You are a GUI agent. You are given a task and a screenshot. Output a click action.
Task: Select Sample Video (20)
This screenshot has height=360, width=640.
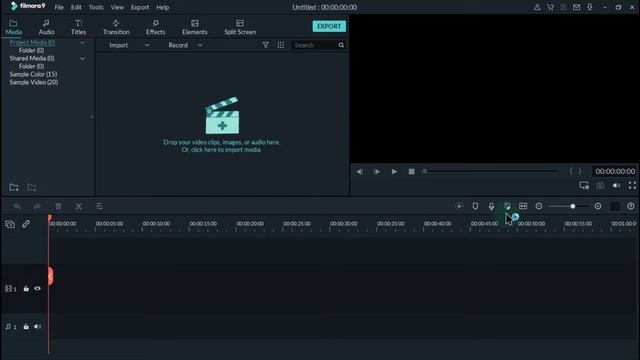(x=33, y=82)
